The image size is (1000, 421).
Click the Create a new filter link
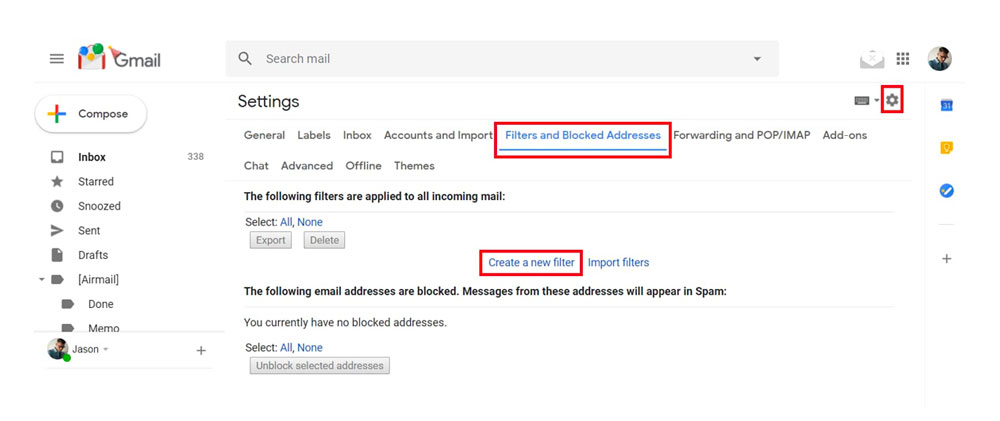(x=531, y=262)
